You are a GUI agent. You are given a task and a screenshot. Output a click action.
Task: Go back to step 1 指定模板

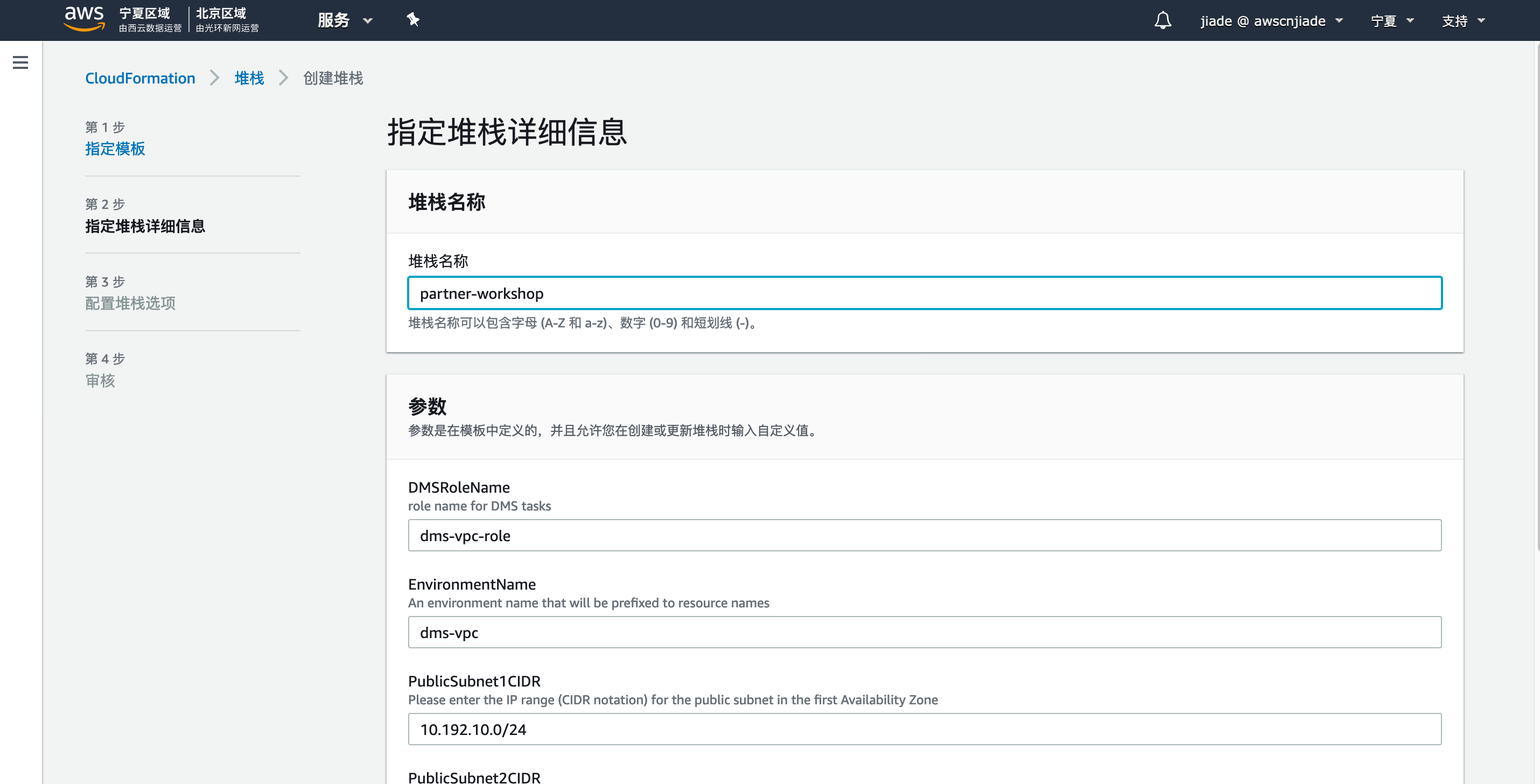pyautogui.click(x=115, y=149)
